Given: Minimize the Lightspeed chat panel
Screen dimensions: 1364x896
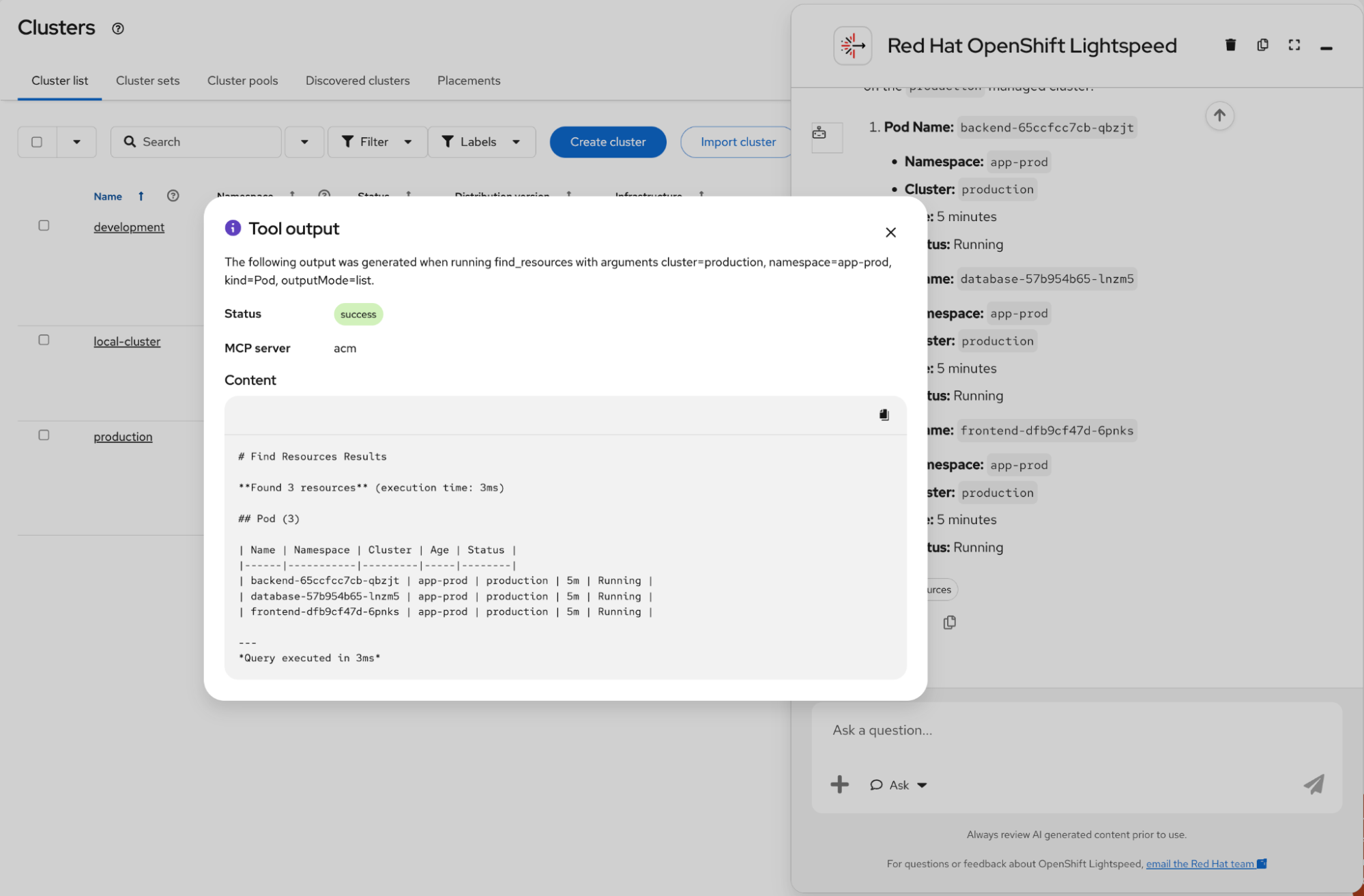Looking at the screenshot, I should (1326, 48).
